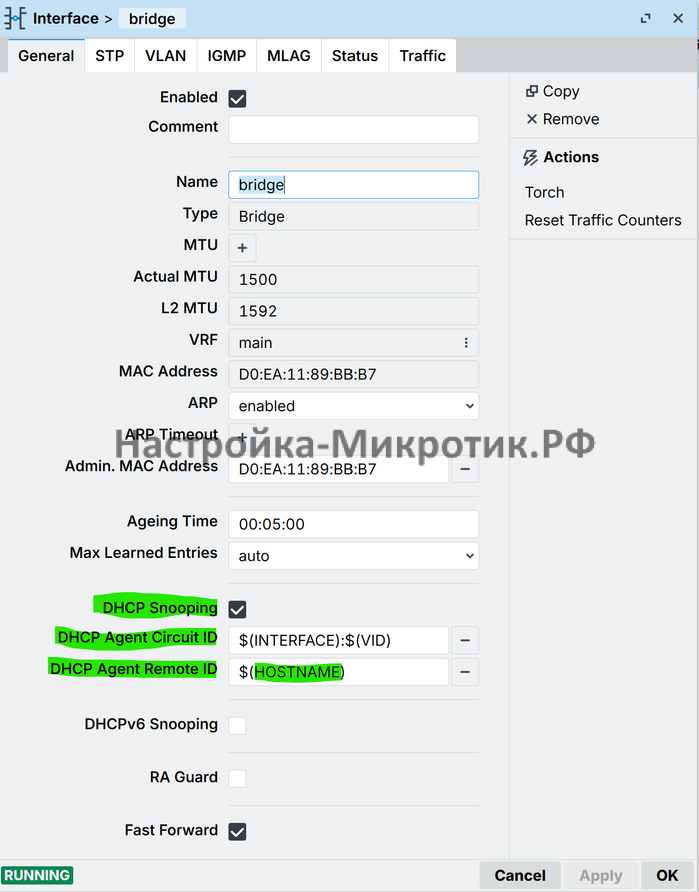Open the IGMP tab
This screenshot has height=892, width=699.
pyautogui.click(x=227, y=56)
